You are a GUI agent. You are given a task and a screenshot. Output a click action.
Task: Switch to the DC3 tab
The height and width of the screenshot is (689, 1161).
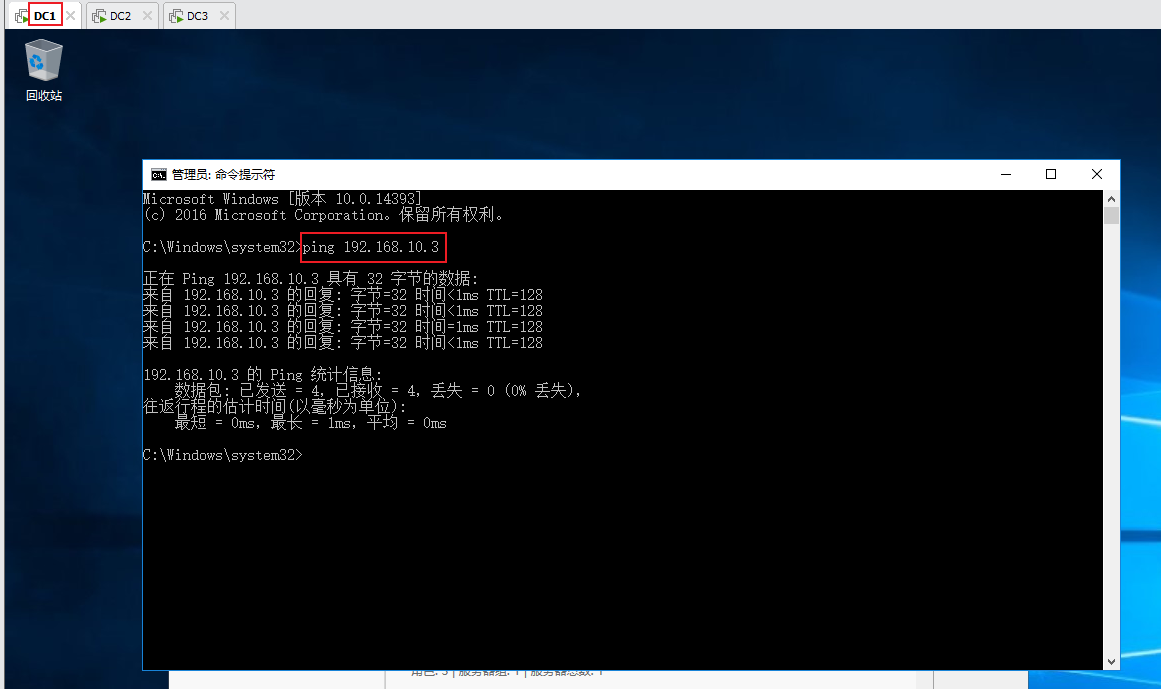click(197, 16)
